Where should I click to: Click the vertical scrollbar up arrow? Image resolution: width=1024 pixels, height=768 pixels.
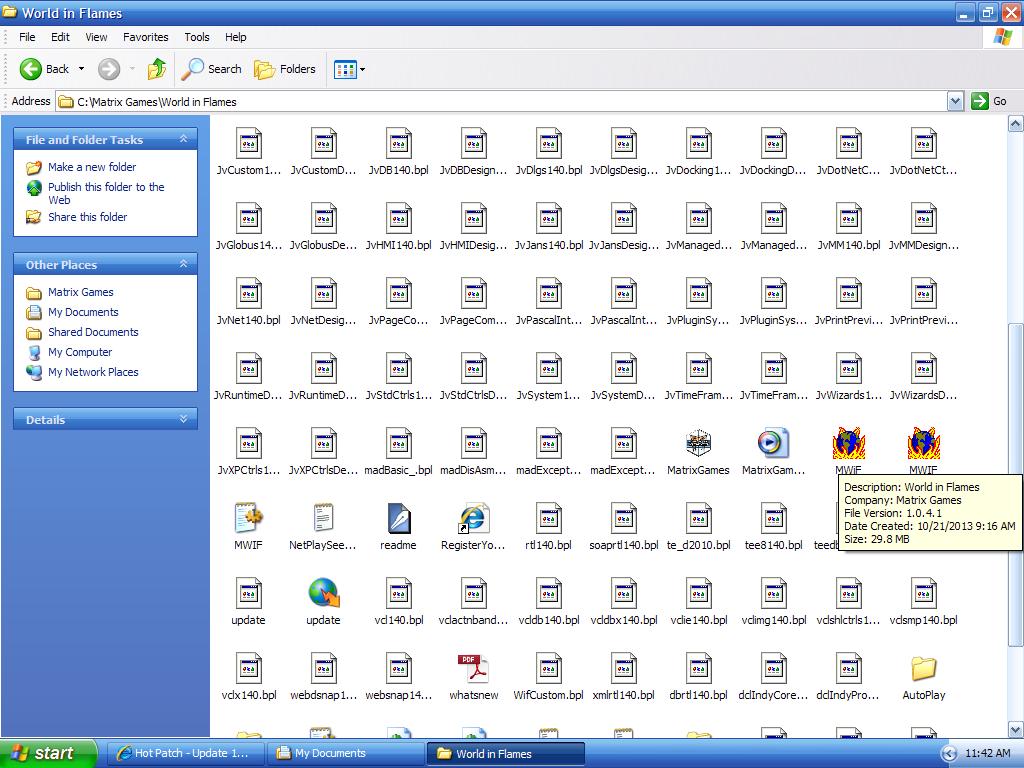(x=1016, y=123)
